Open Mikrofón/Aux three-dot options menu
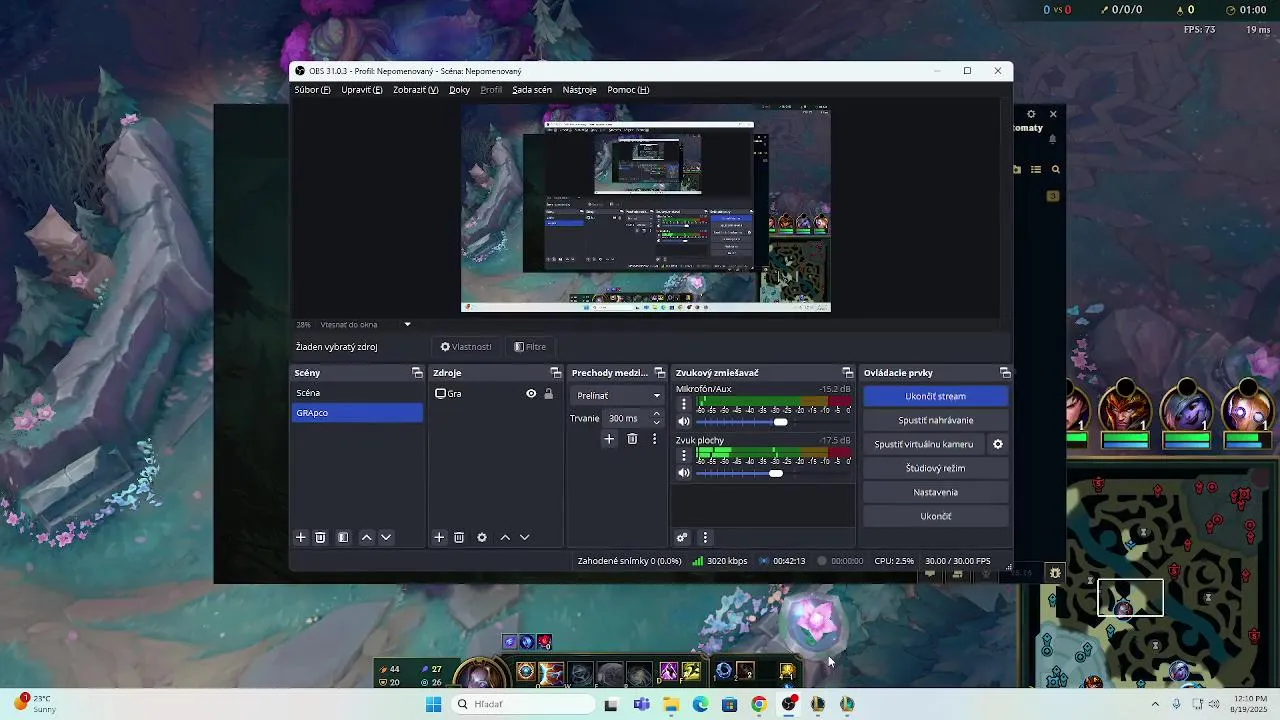This screenshot has height=720, width=1280. [x=684, y=405]
